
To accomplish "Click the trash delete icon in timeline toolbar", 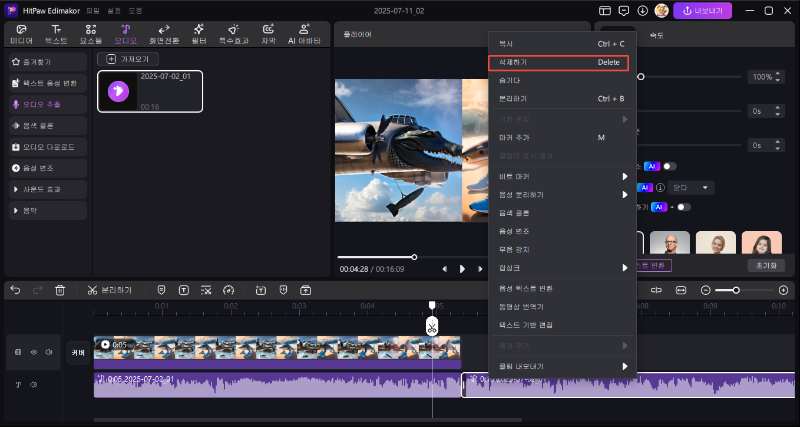I will point(60,290).
